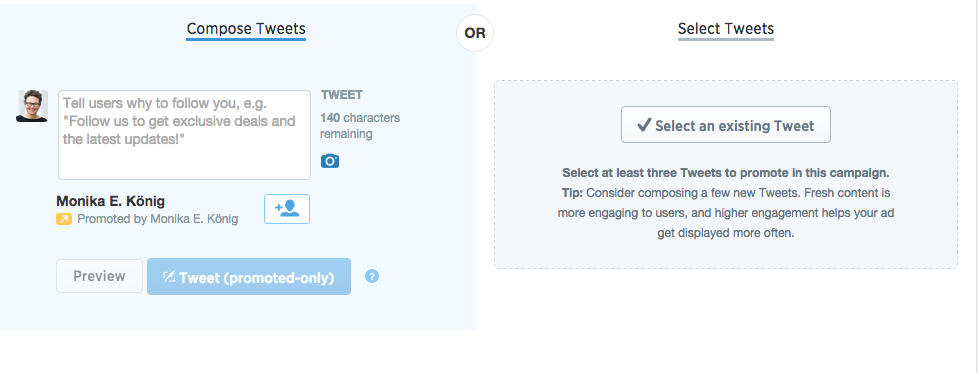Click the yellow Promoted arrow badge
This screenshot has height=373, width=978.
(x=64, y=219)
